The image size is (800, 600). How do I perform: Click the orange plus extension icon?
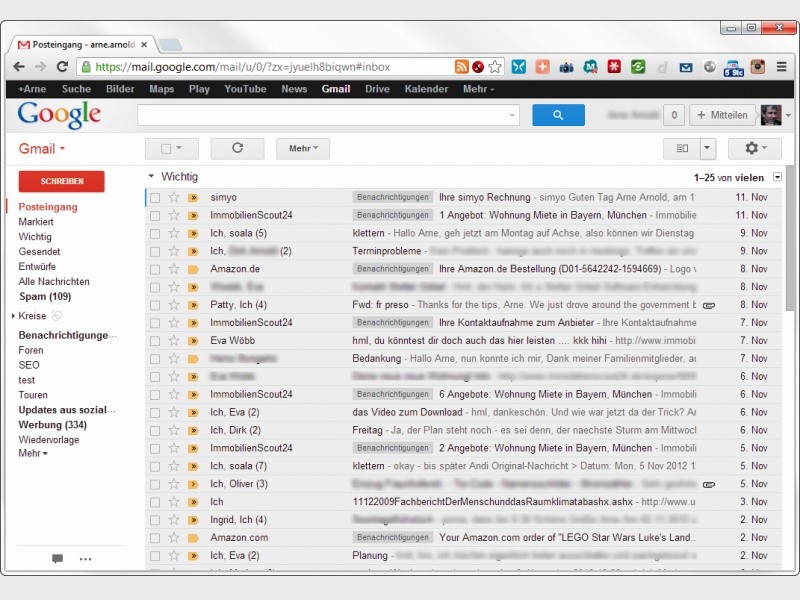coord(542,67)
